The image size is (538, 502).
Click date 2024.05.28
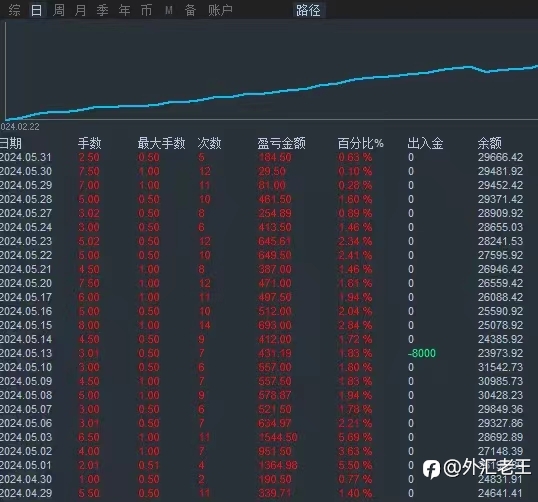pyautogui.click(x=26, y=199)
